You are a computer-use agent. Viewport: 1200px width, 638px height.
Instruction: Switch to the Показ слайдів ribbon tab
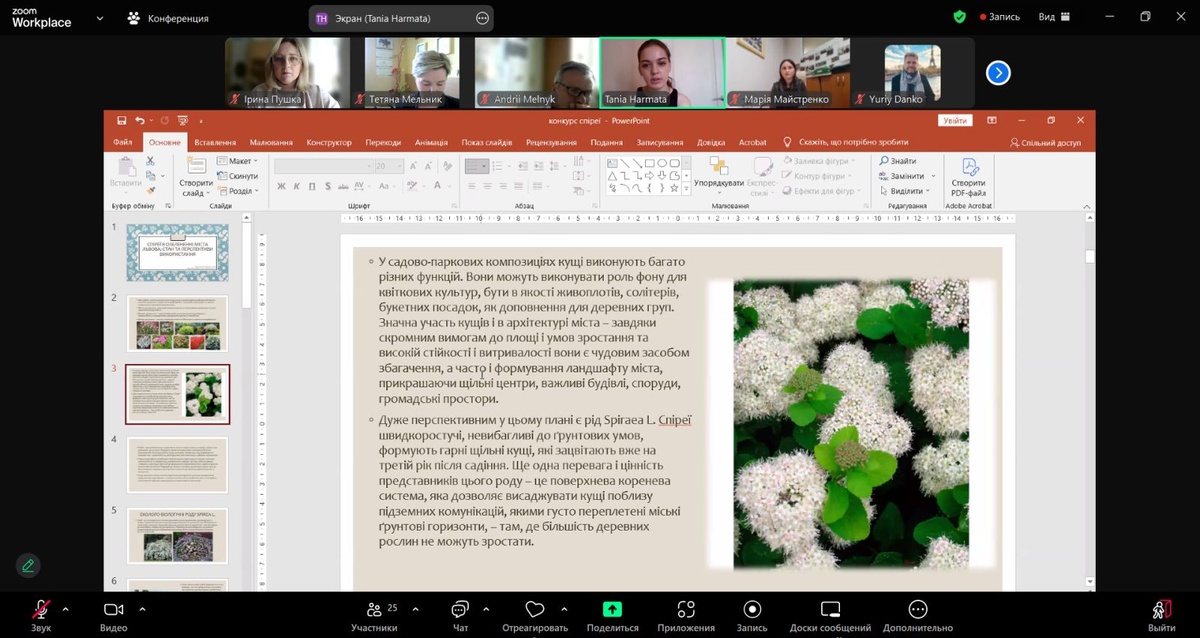click(487, 142)
